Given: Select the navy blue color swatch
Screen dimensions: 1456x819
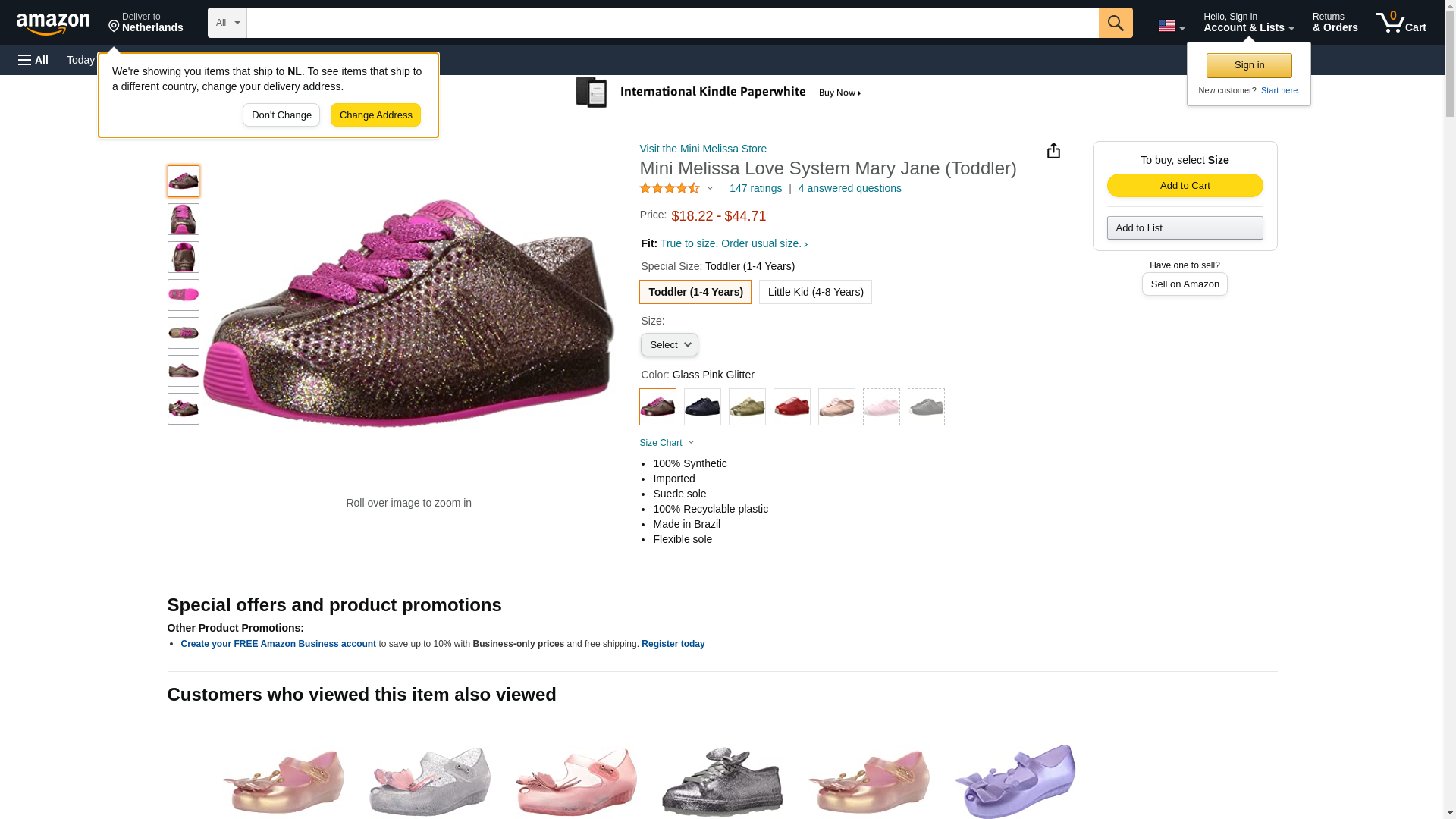Looking at the screenshot, I should [x=702, y=407].
